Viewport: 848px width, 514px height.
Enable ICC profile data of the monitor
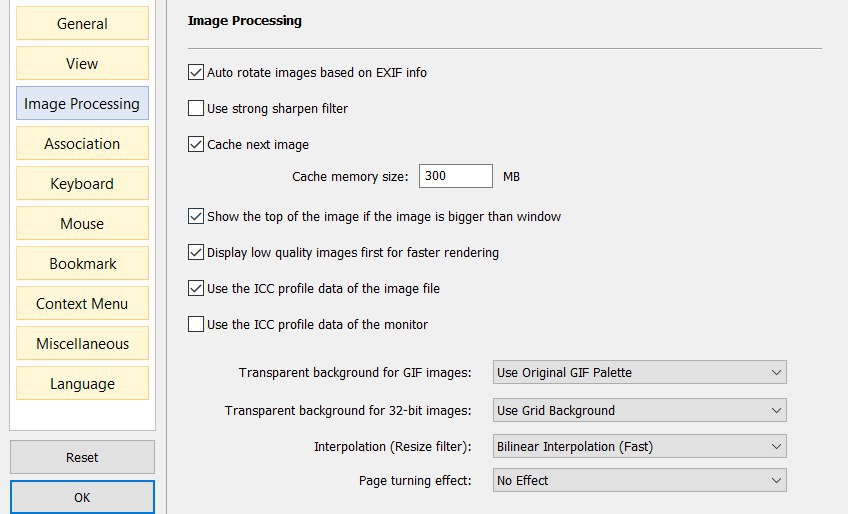point(196,324)
